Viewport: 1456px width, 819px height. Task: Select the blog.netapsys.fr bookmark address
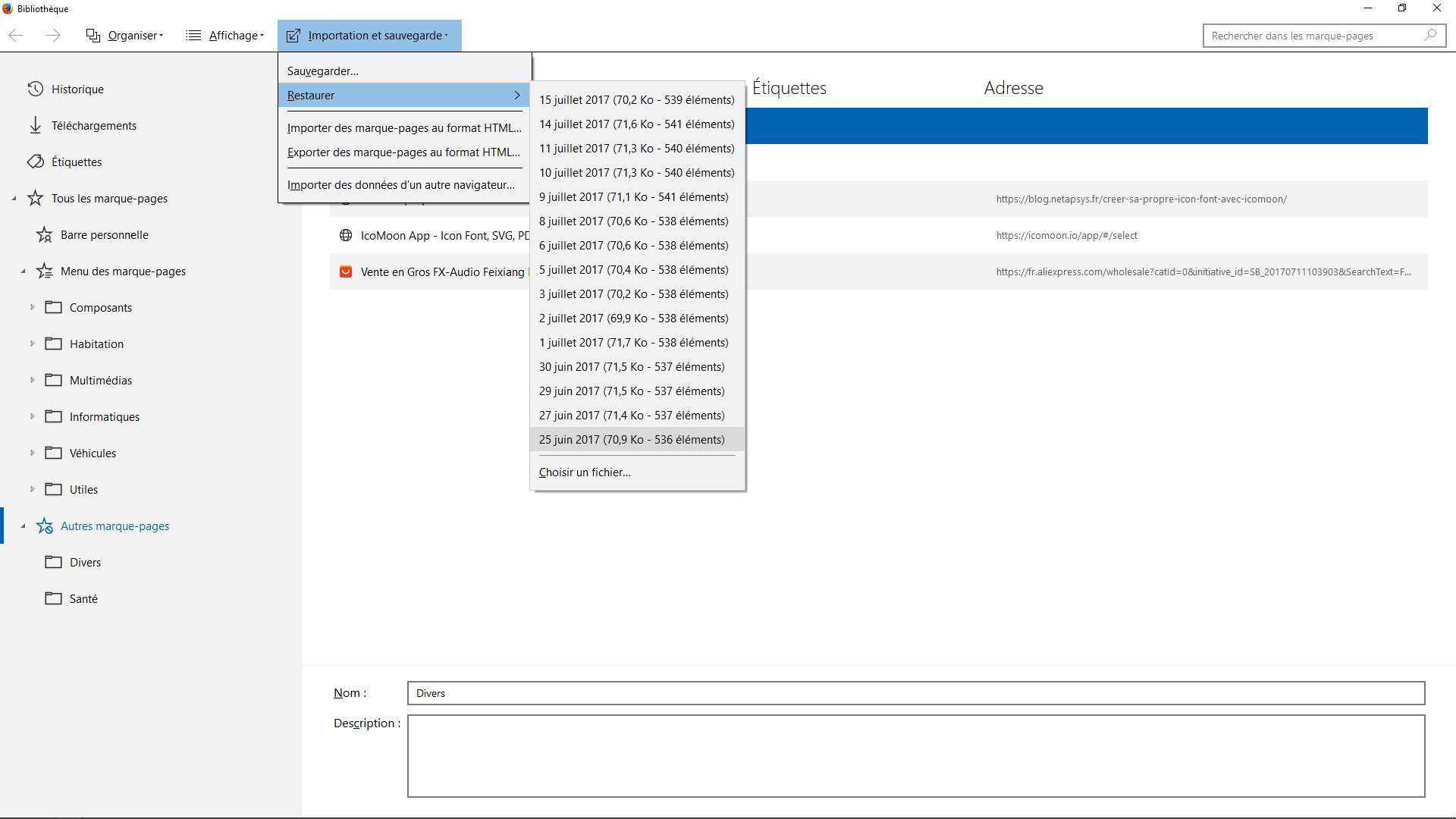coord(1141,199)
